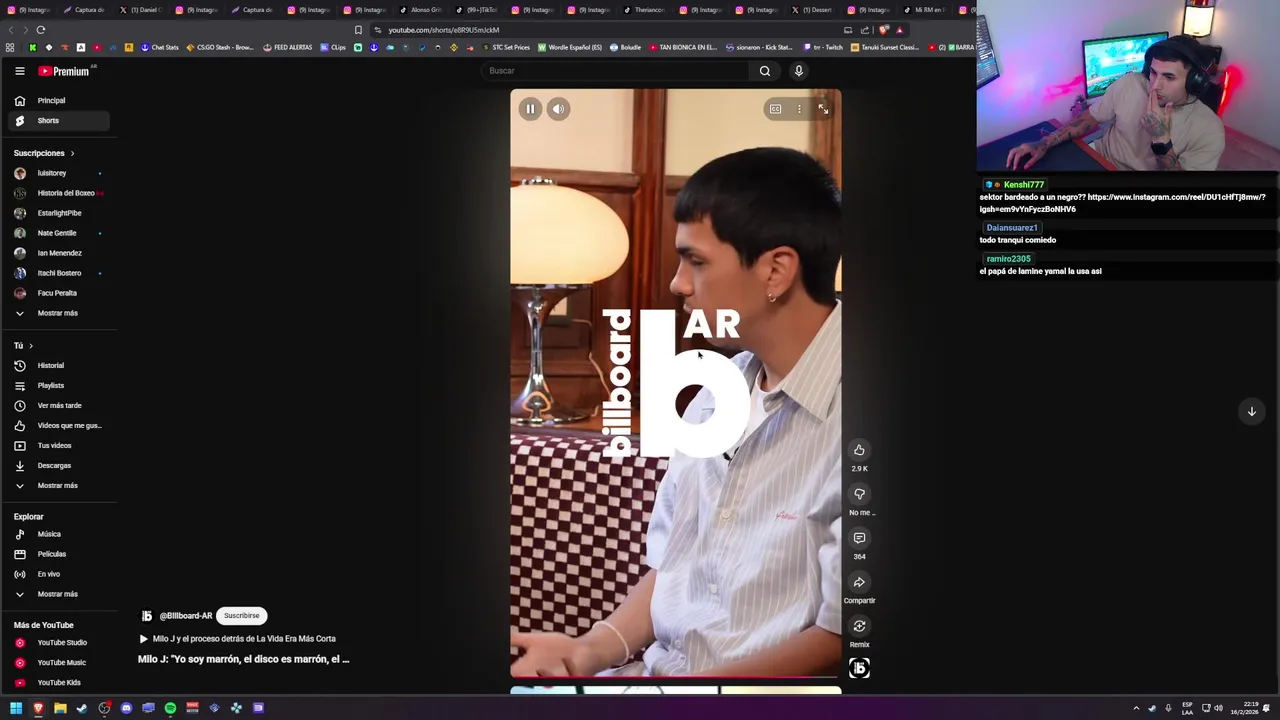Start voice search with microphone icon
The height and width of the screenshot is (720, 1280).
798,71
